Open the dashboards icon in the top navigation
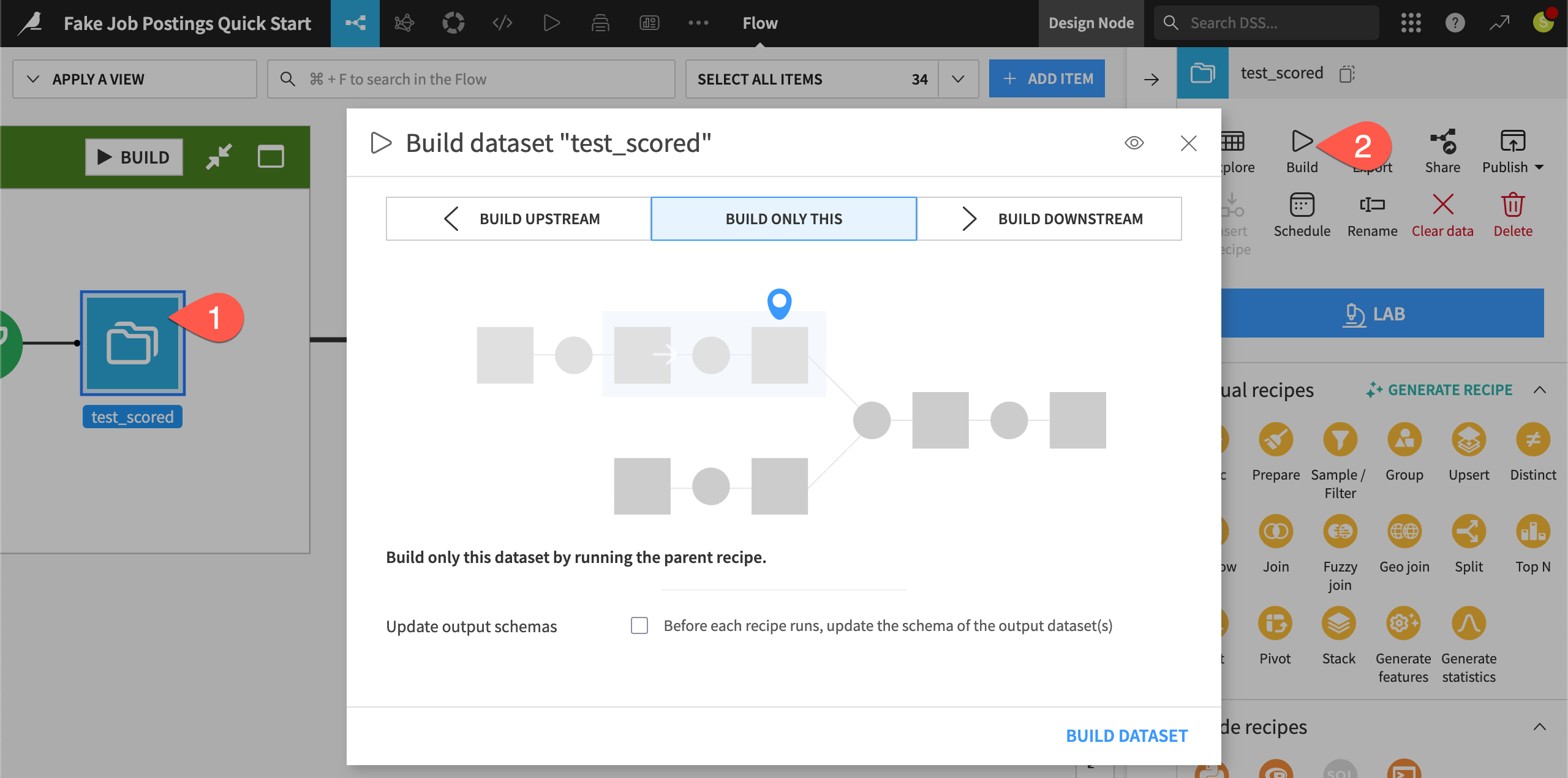Screen dimensions: 1568x778 coord(650,23)
